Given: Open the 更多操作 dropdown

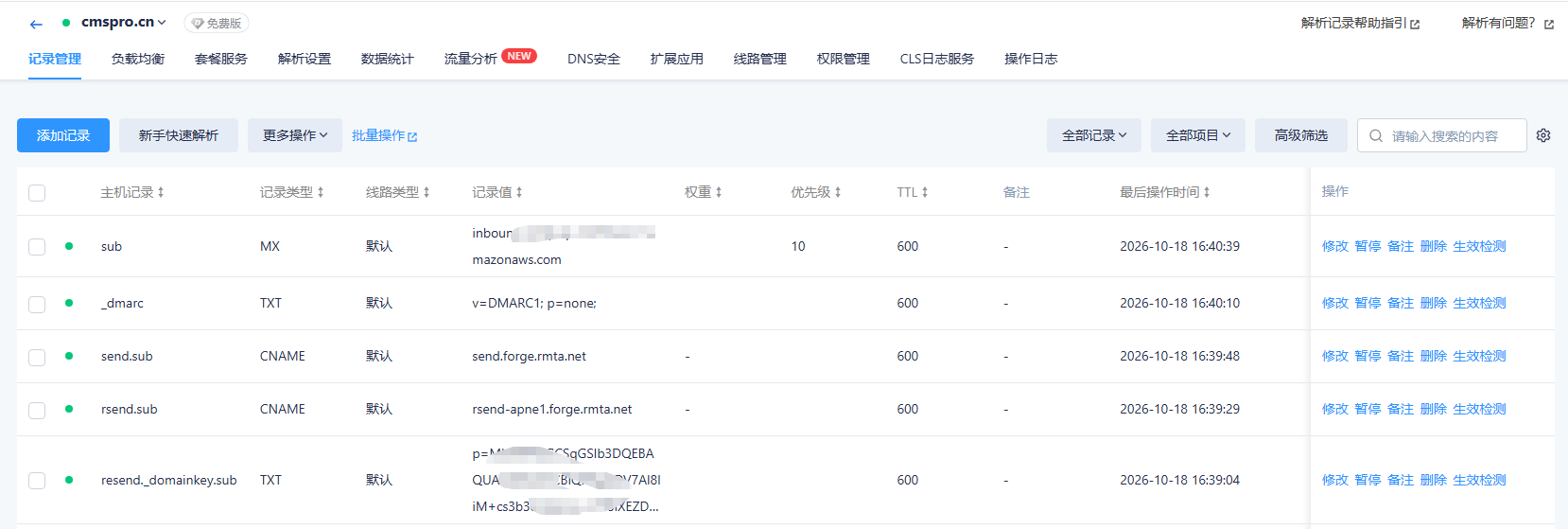Looking at the screenshot, I should [x=295, y=135].
